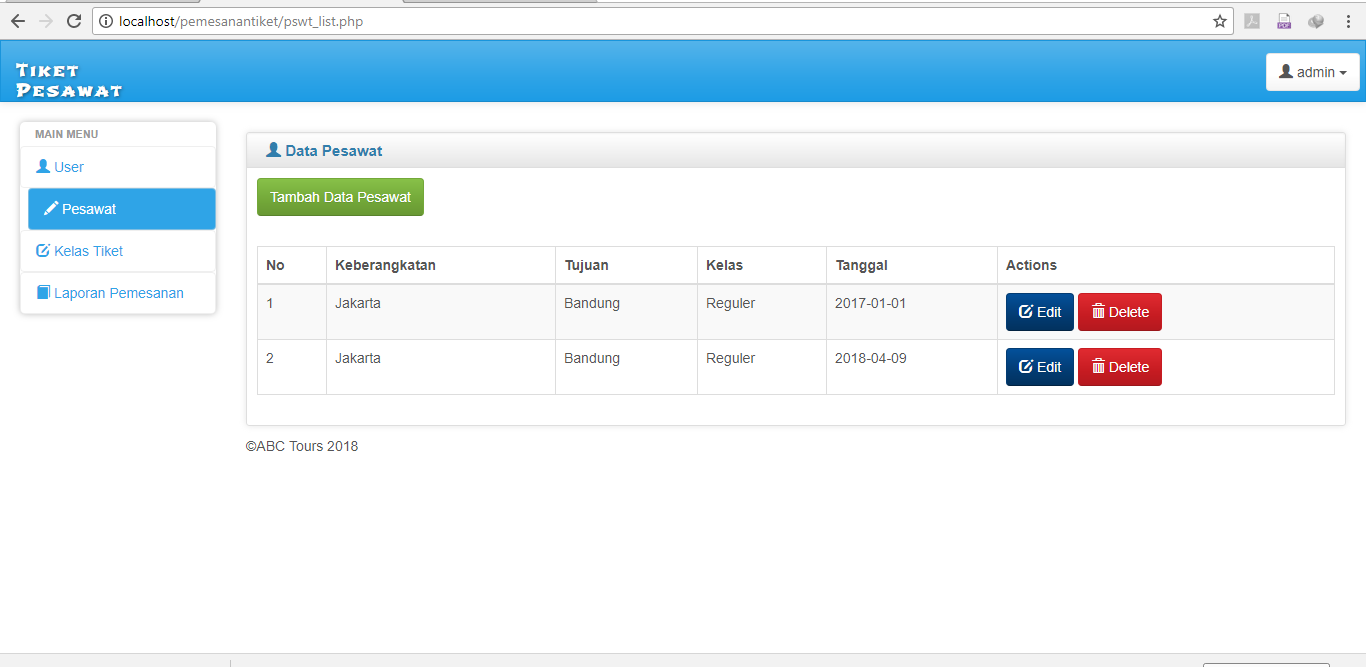Edit the flight dated 2018-04-09
This screenshot has height=667, width=1366.
pos(1039,367)
